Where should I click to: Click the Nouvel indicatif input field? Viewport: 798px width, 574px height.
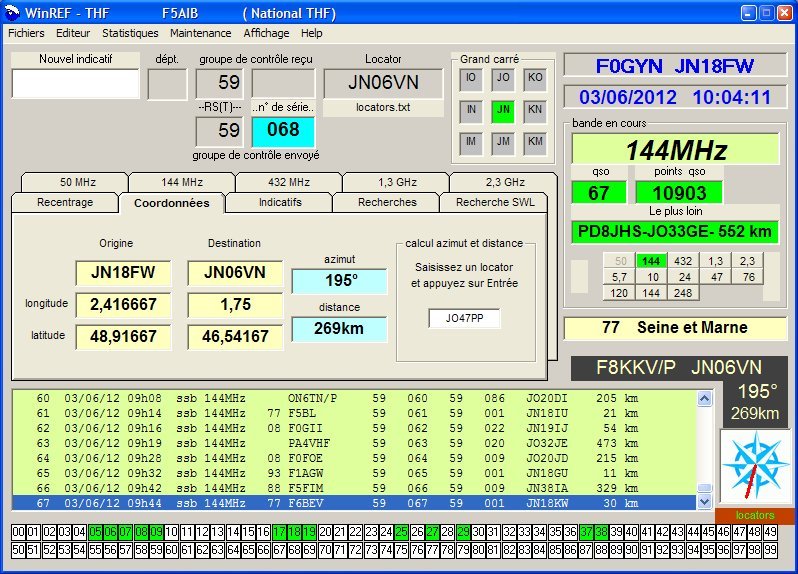click(x=75, y=84)
